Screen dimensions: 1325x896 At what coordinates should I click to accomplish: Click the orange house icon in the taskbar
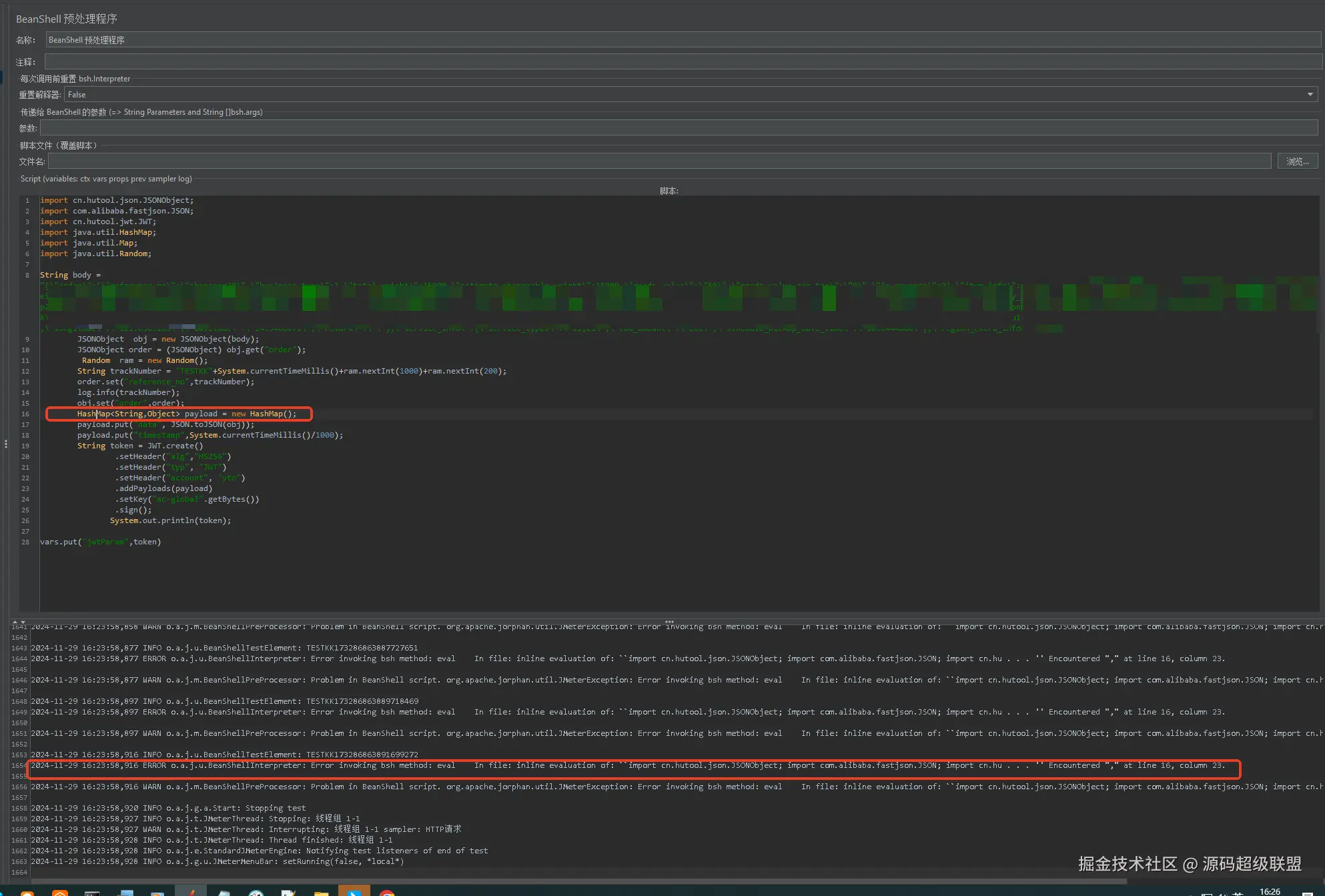pos(60,893)
